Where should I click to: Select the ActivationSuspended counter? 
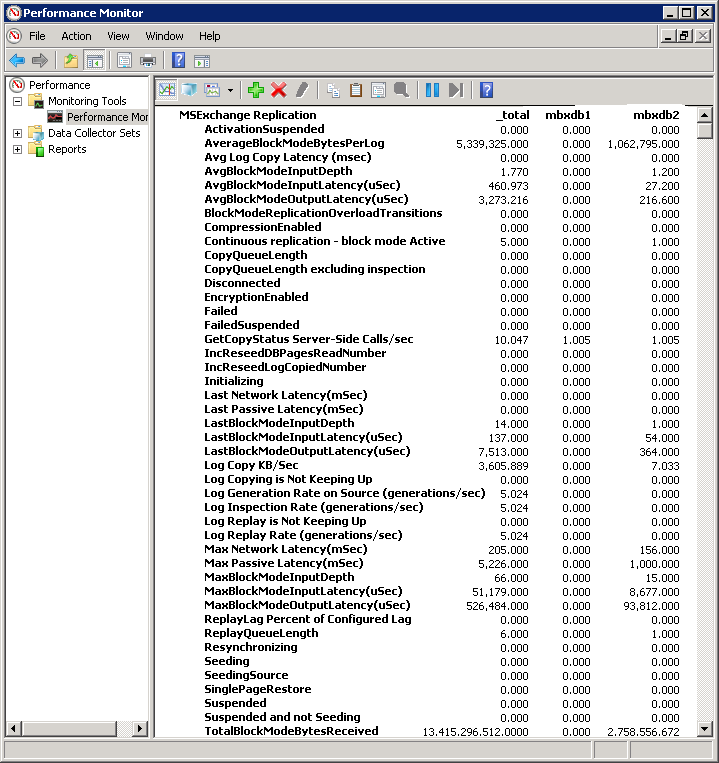264,129
